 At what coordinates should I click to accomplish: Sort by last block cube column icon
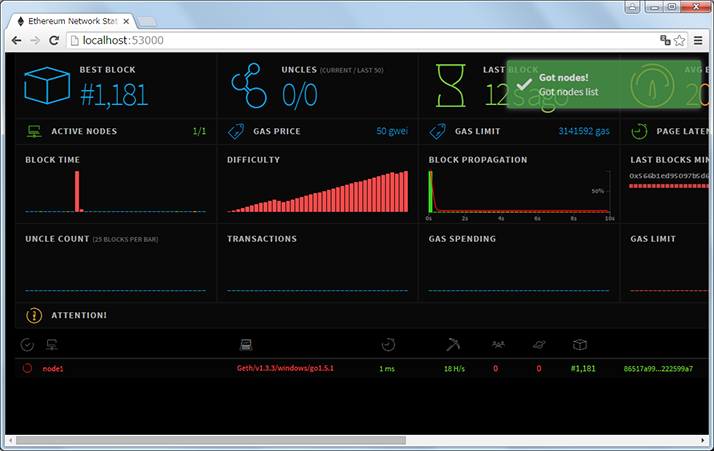579,345
